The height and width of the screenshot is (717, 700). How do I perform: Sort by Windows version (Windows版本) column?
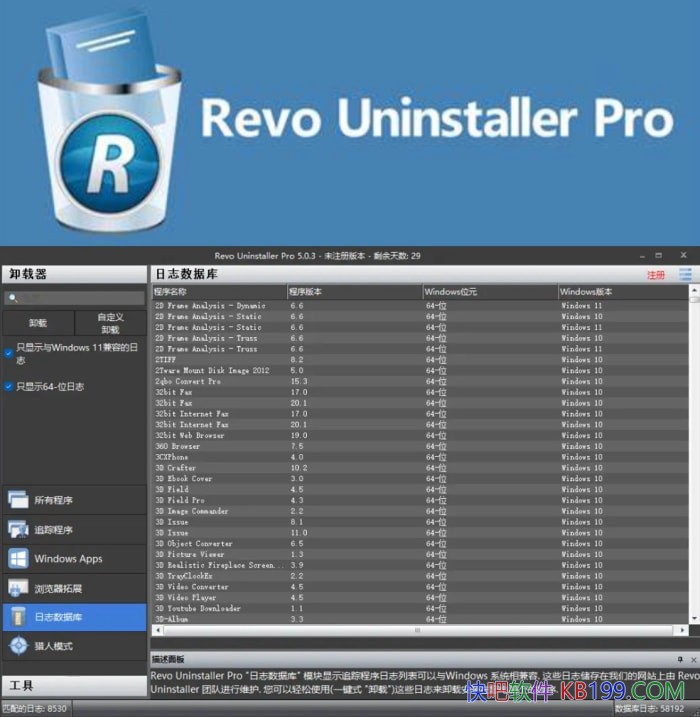(x=622, y=292)
